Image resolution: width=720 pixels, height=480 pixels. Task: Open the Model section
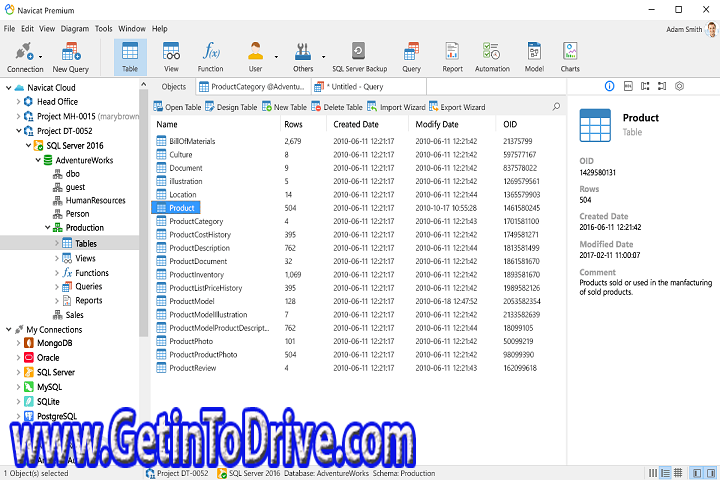tap(534, 57)
